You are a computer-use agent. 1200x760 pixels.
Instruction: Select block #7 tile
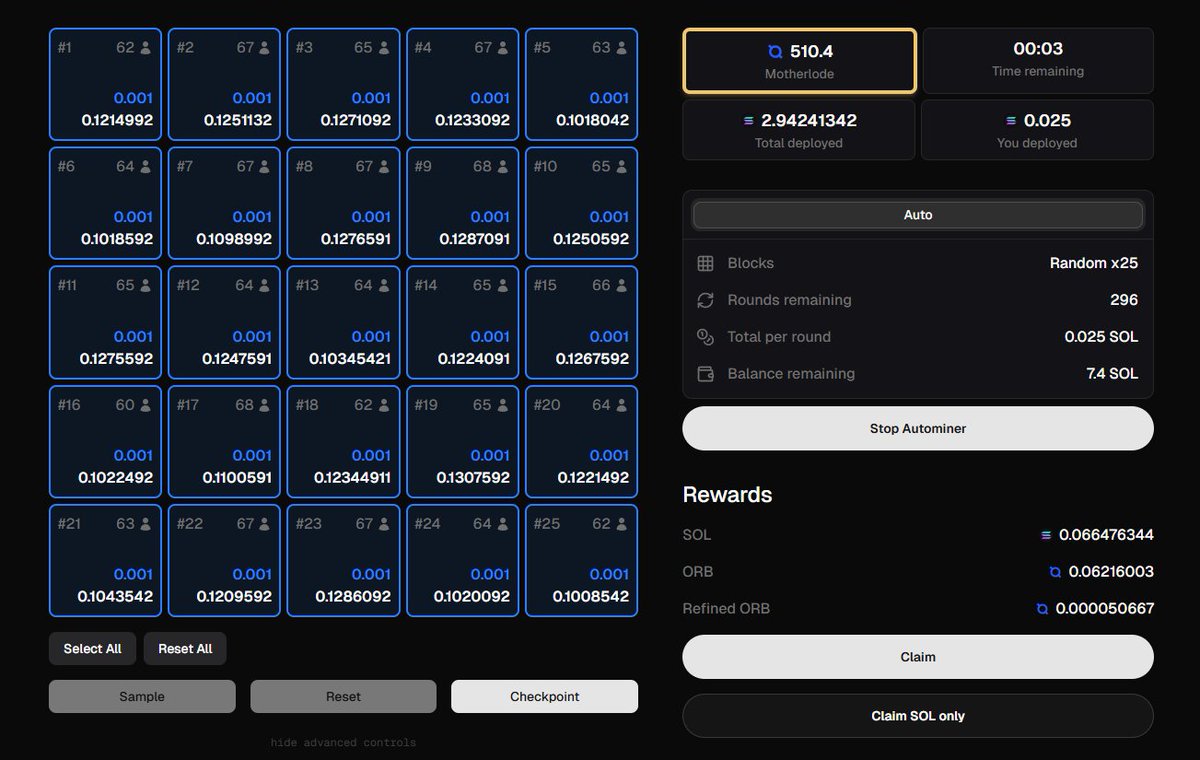224,203
